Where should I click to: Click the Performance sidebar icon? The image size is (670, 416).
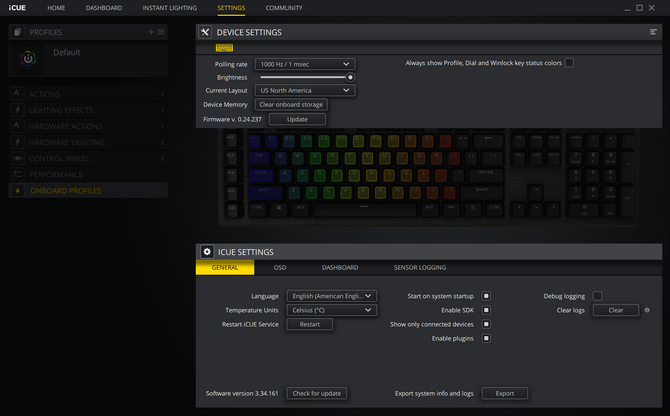(x=17, y=174)
